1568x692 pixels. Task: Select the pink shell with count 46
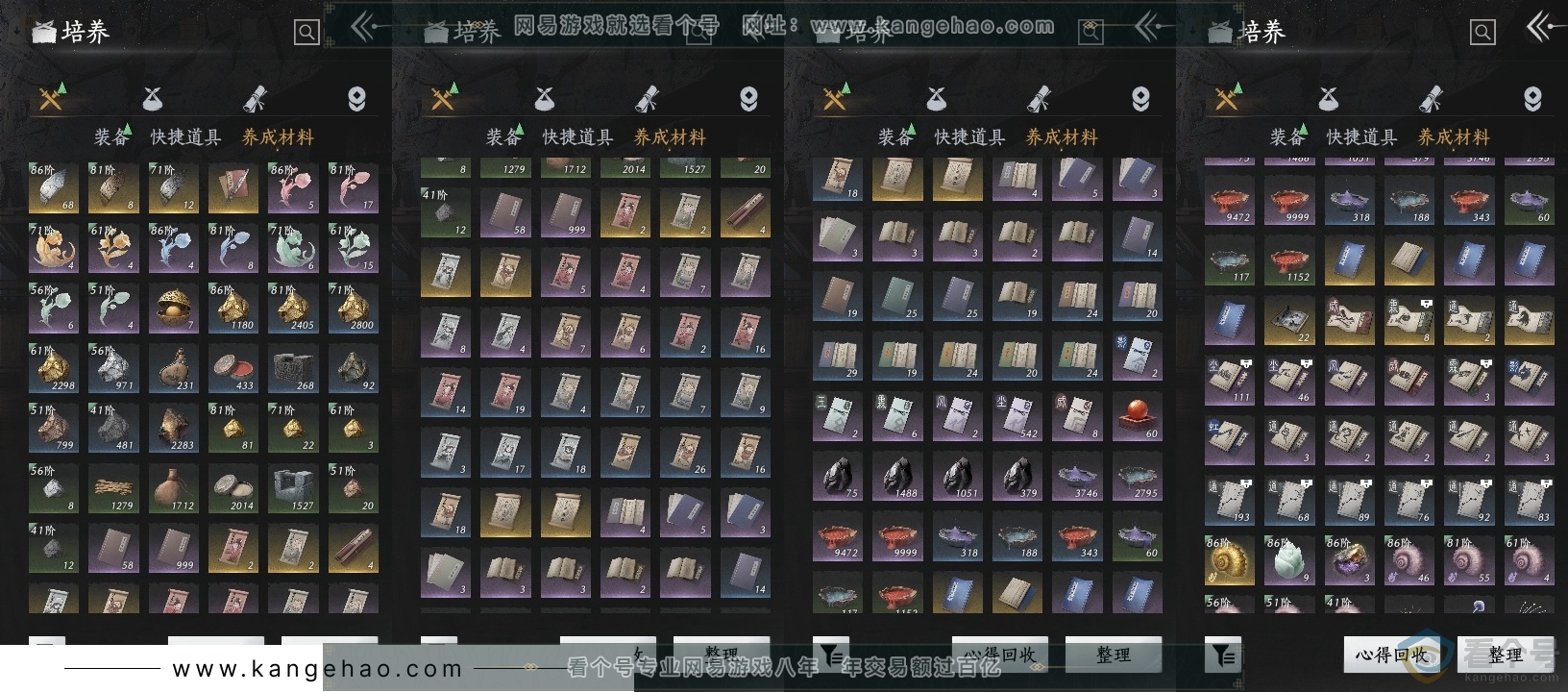(x=1409, y=560)
